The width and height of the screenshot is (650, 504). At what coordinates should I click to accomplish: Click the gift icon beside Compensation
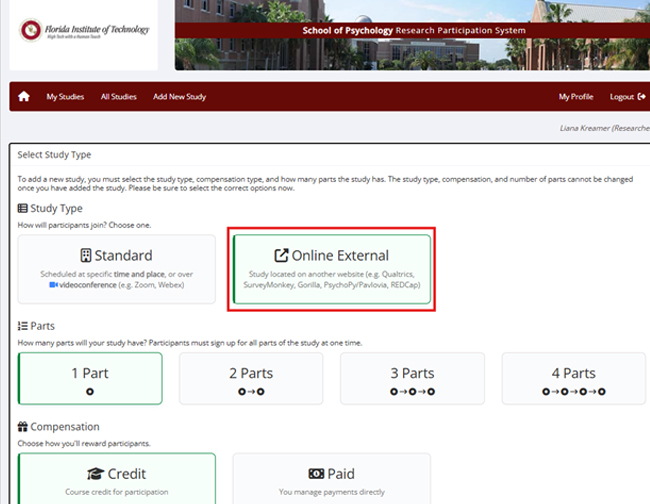[22, 426]
